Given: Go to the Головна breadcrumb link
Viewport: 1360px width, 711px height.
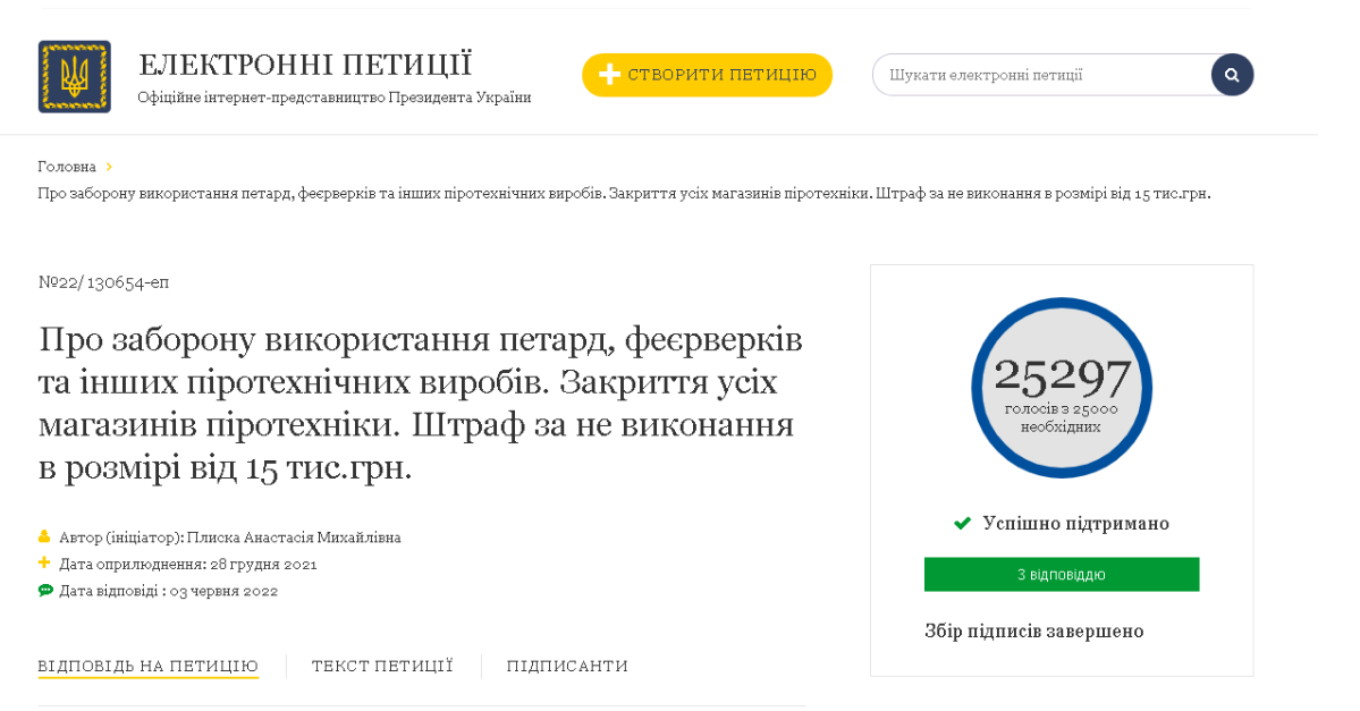Looking at the screenshot, I should [x=67, y=167].
